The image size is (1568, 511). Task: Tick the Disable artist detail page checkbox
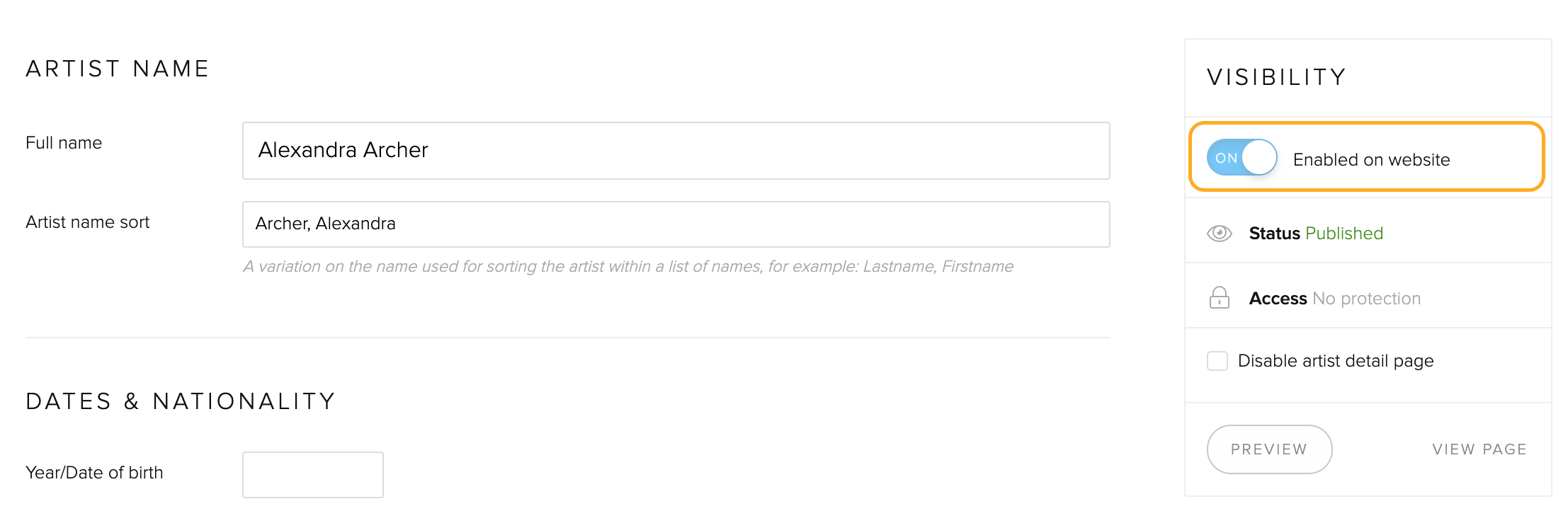(x=1217, y=361)
